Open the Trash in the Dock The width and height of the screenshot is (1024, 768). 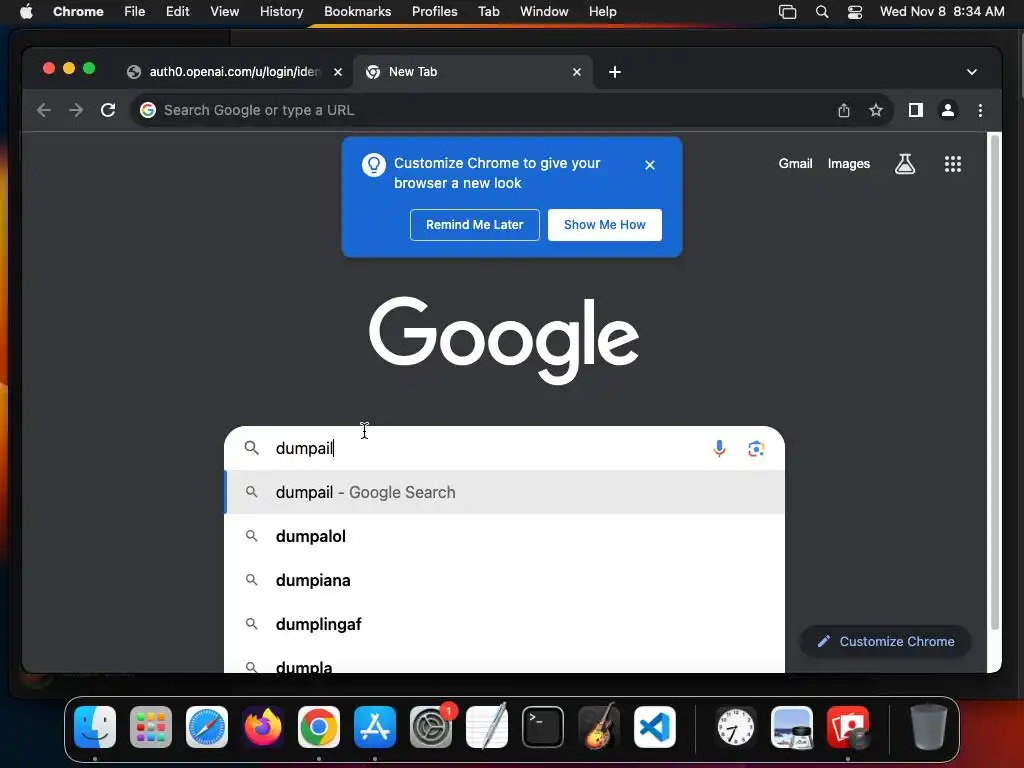928,727
